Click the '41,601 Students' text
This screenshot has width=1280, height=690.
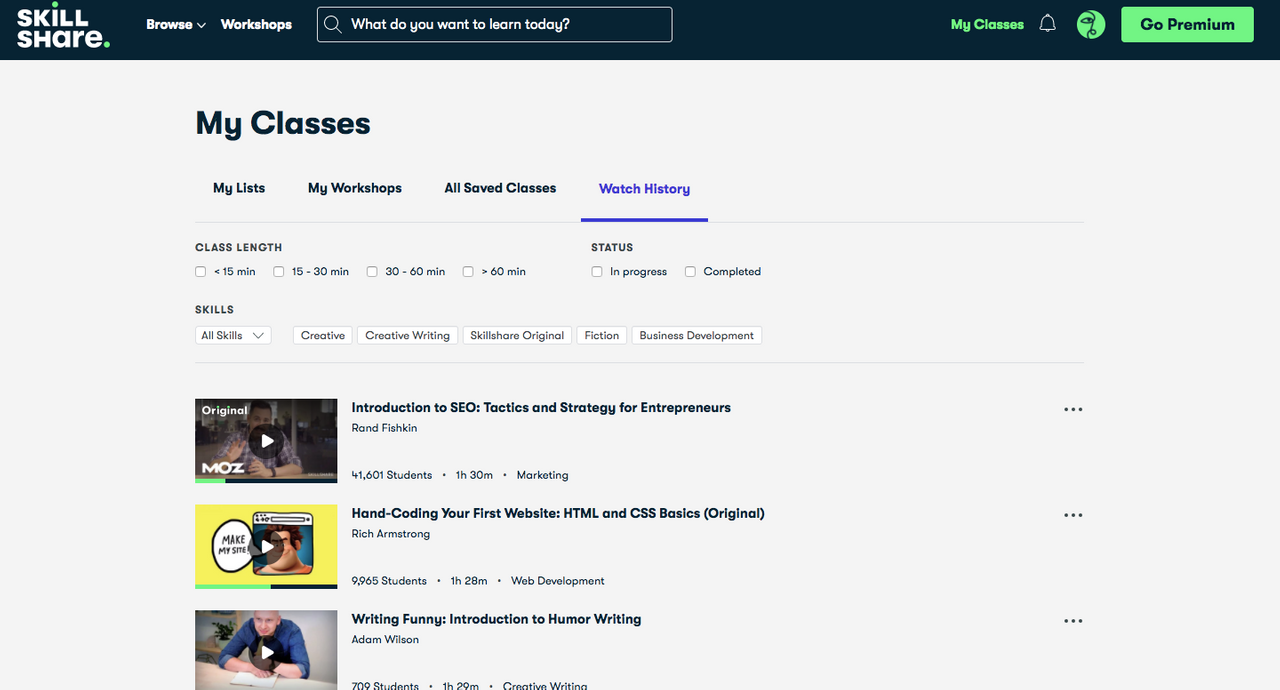(392, 475)
